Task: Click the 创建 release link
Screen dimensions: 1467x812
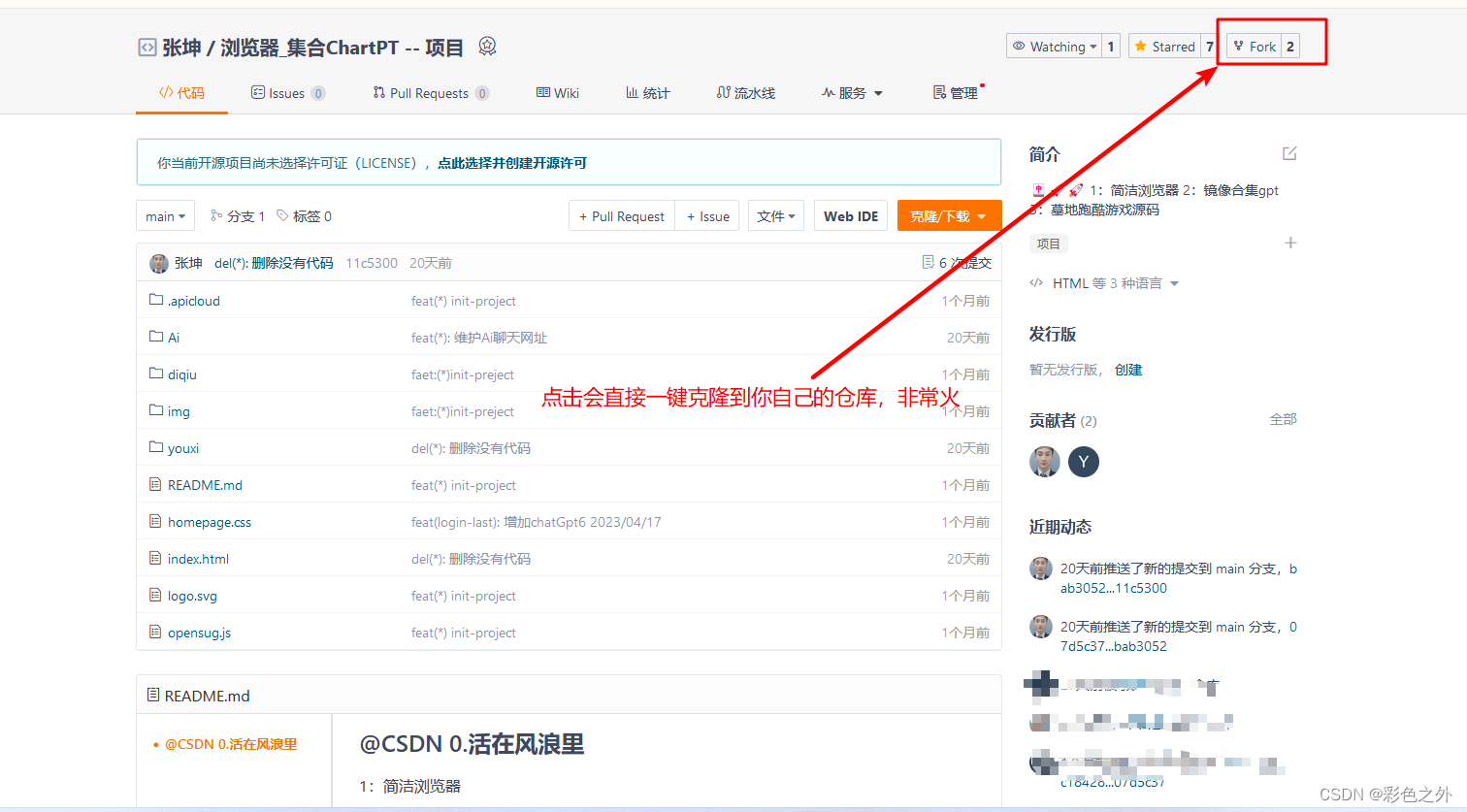Action: click(x=1128, y=370)
